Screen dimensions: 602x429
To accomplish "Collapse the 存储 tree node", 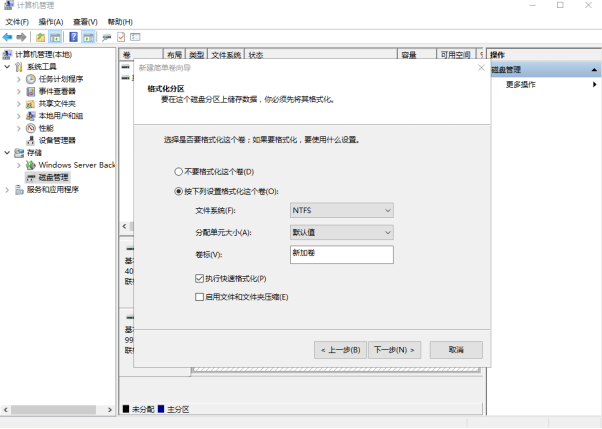I will click(x=7, y=153).
